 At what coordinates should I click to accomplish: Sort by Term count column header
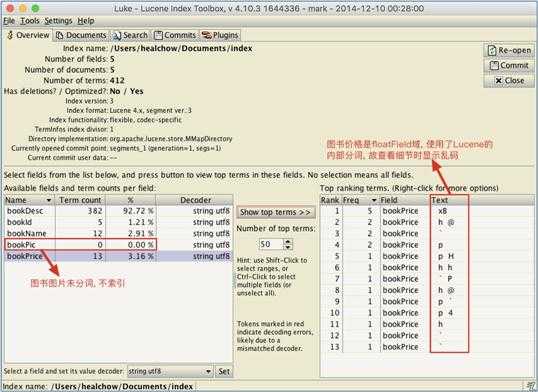80,200
